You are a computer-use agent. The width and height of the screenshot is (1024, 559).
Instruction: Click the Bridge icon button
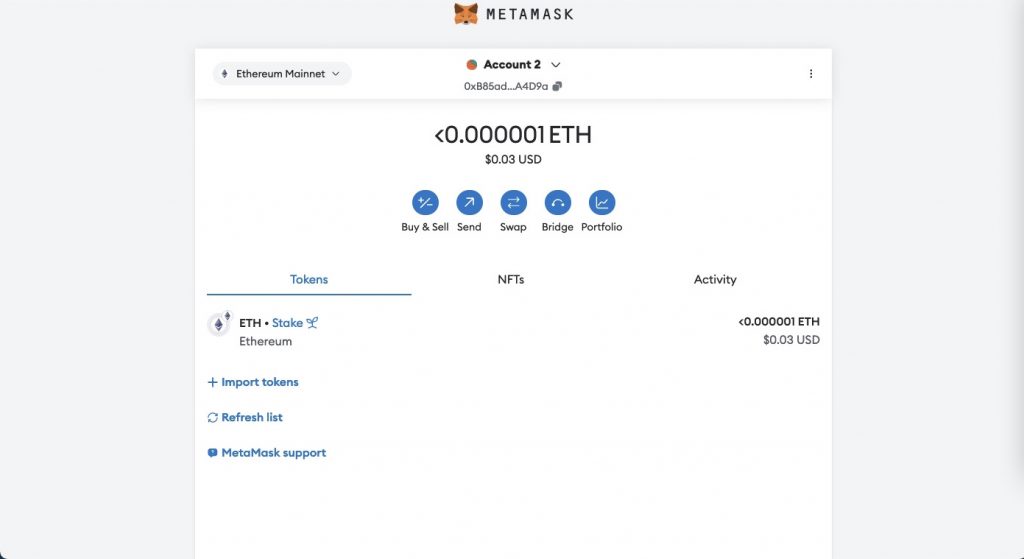pos(557,203)
